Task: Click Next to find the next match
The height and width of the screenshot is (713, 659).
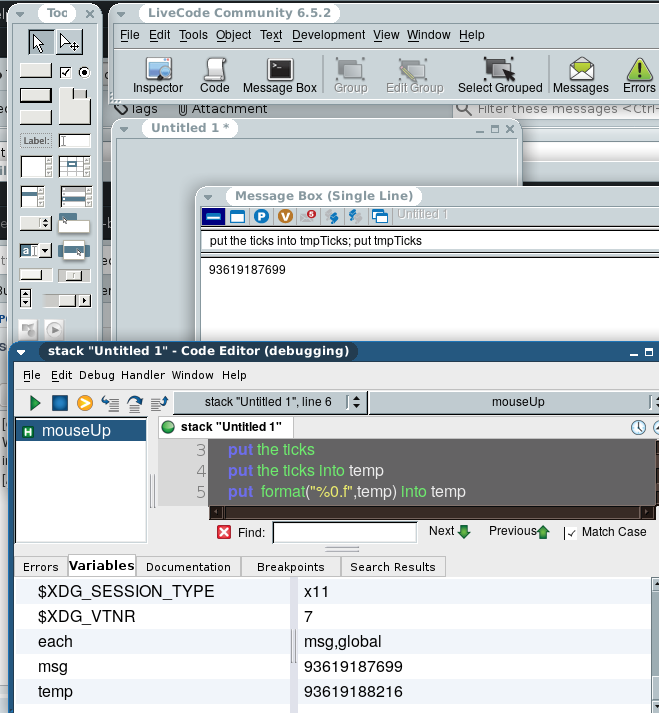Action: pos(449,532)
